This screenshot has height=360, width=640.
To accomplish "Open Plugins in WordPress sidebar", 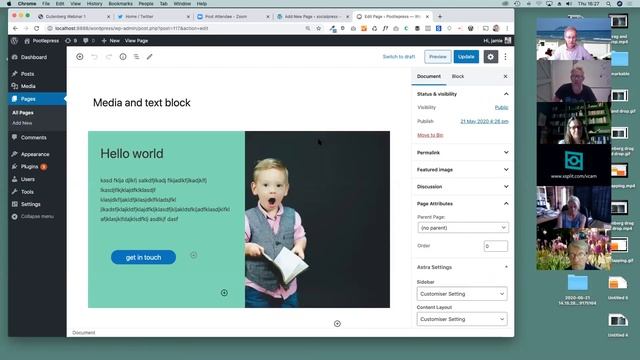I will click(37, 167).
